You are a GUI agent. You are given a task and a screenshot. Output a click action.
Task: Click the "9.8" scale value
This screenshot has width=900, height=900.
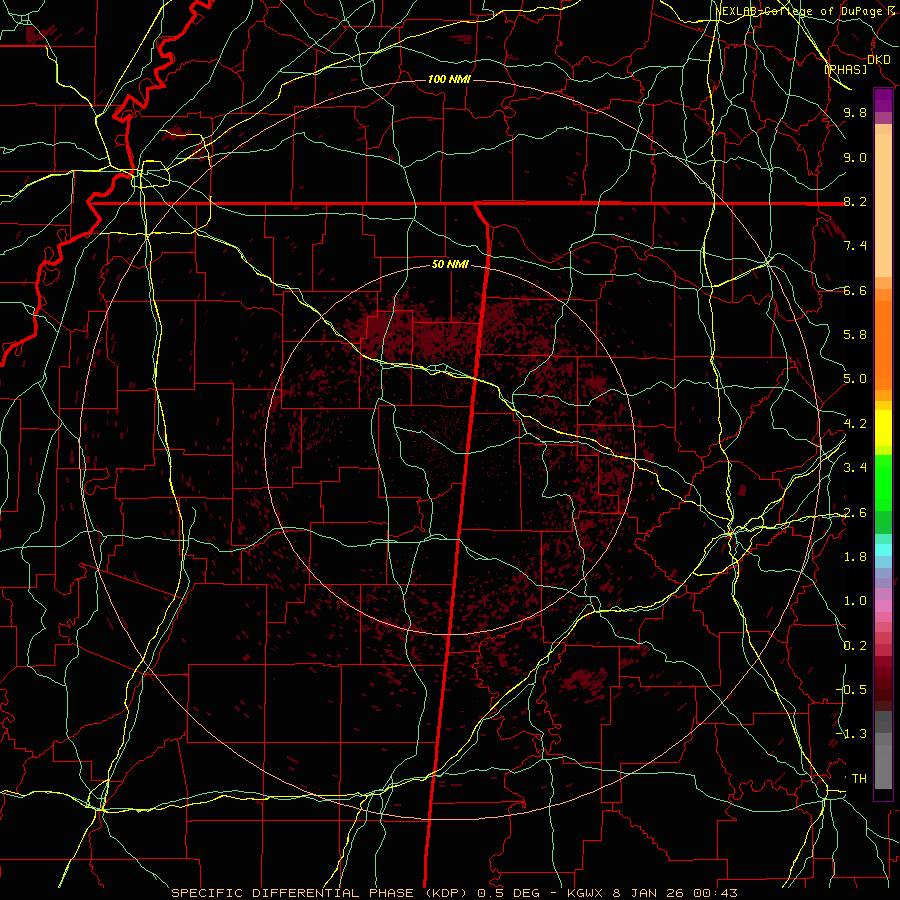(x=855, y=113)
